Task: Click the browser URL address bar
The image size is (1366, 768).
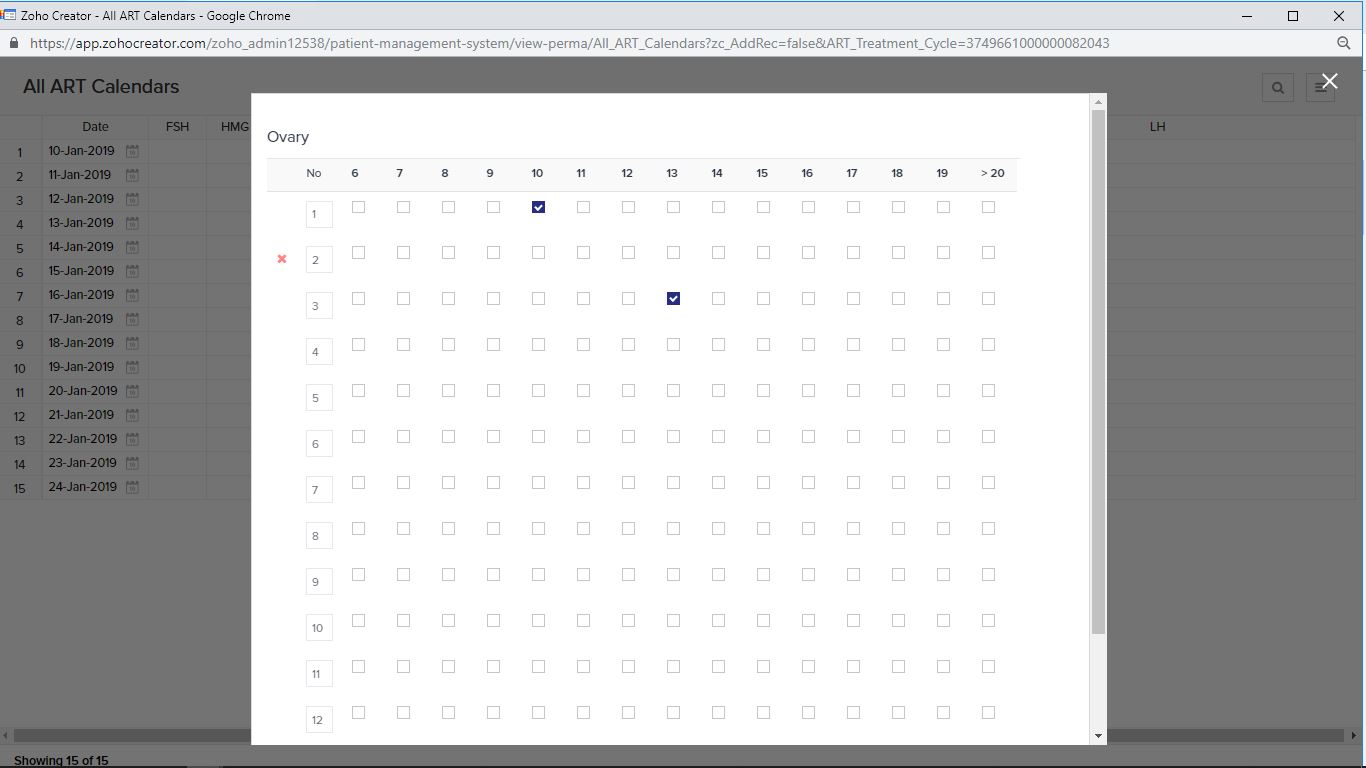Action: coord(570,43)
